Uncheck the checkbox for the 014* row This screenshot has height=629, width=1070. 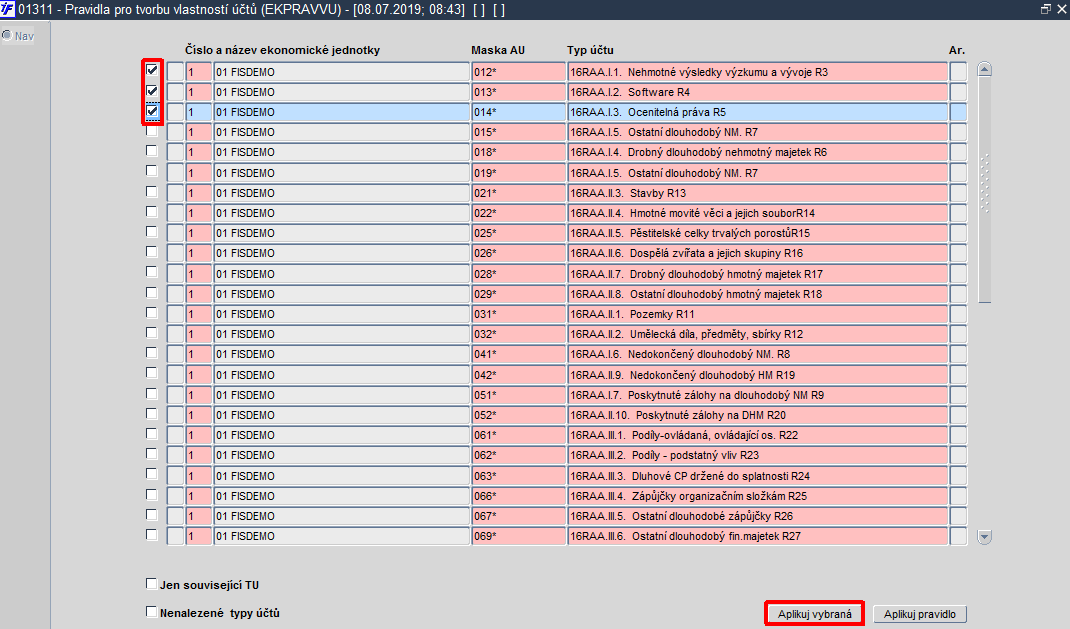[152, 111]
